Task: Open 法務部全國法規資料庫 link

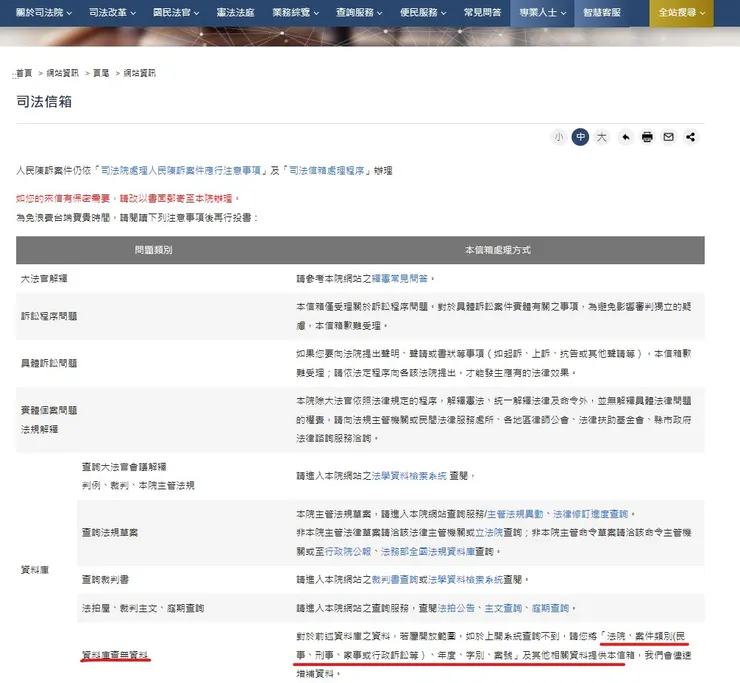Action: click(x=428, y=551)
